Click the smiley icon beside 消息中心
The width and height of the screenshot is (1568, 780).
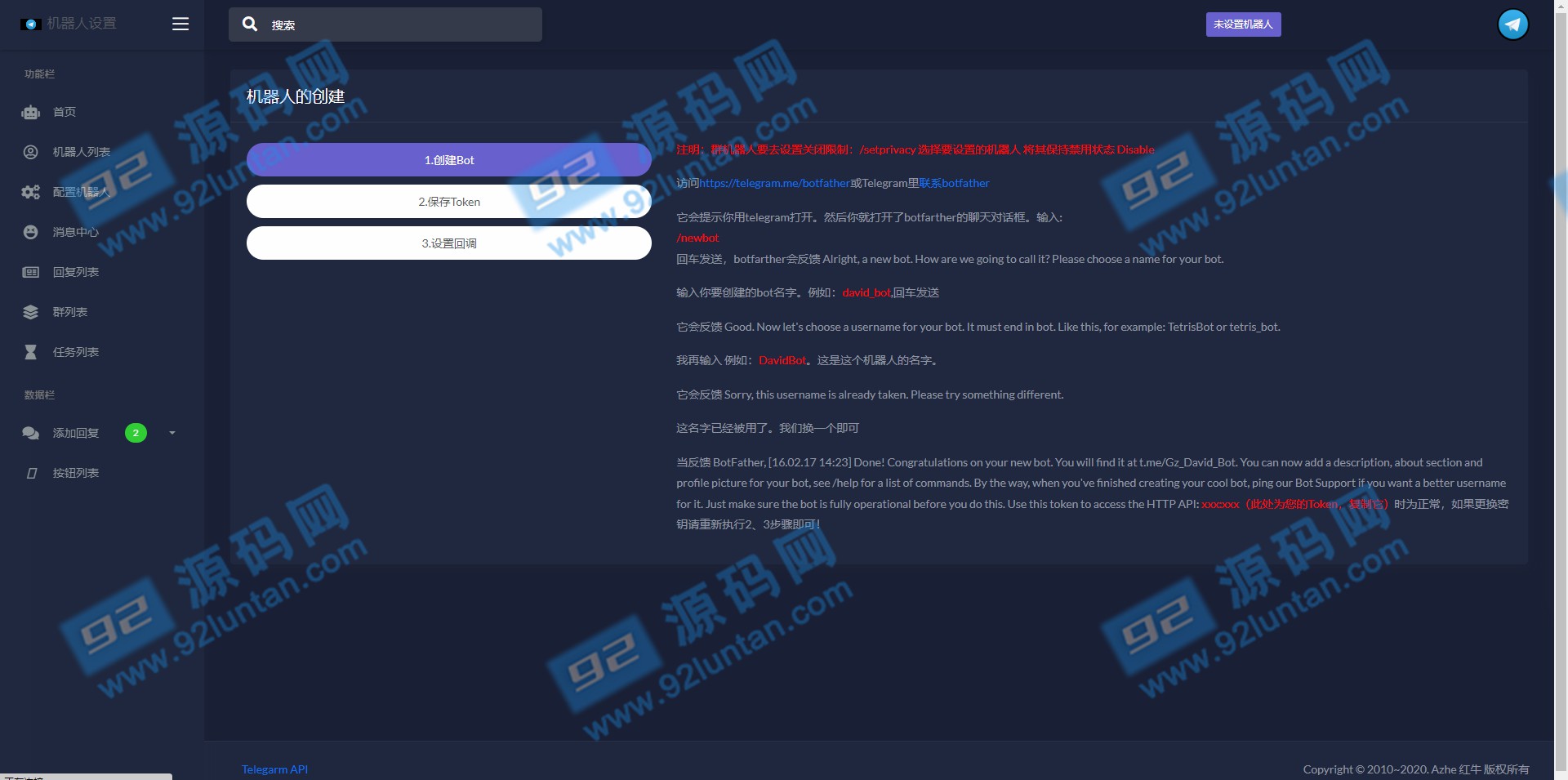pyautogui.click(x=30, y=232)
